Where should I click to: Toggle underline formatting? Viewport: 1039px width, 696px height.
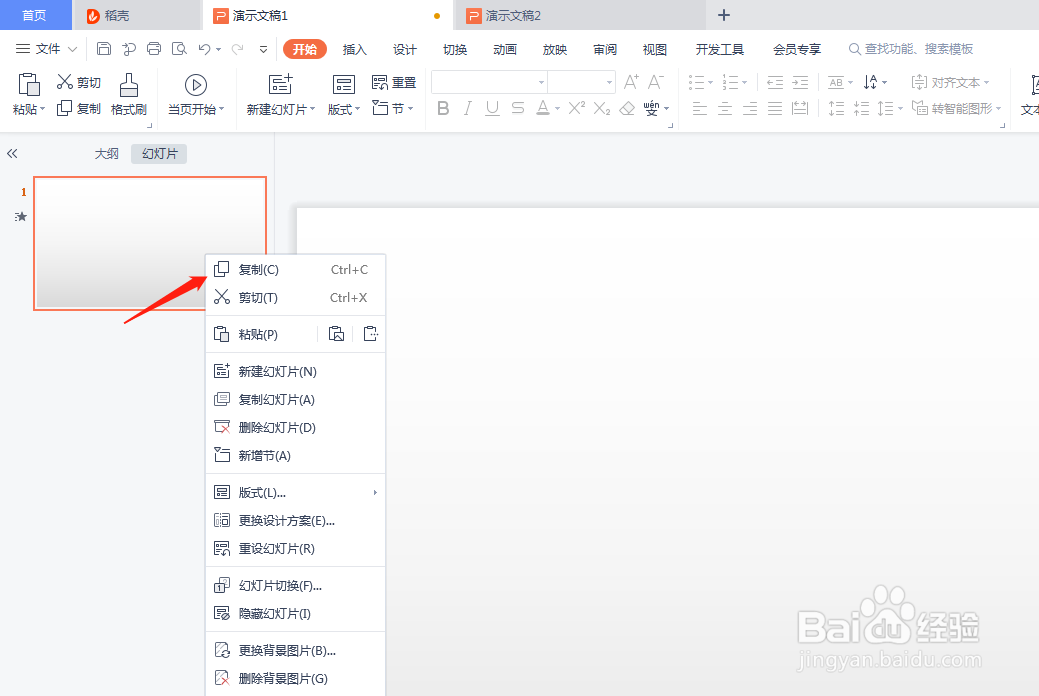click(x=491, y=109)
